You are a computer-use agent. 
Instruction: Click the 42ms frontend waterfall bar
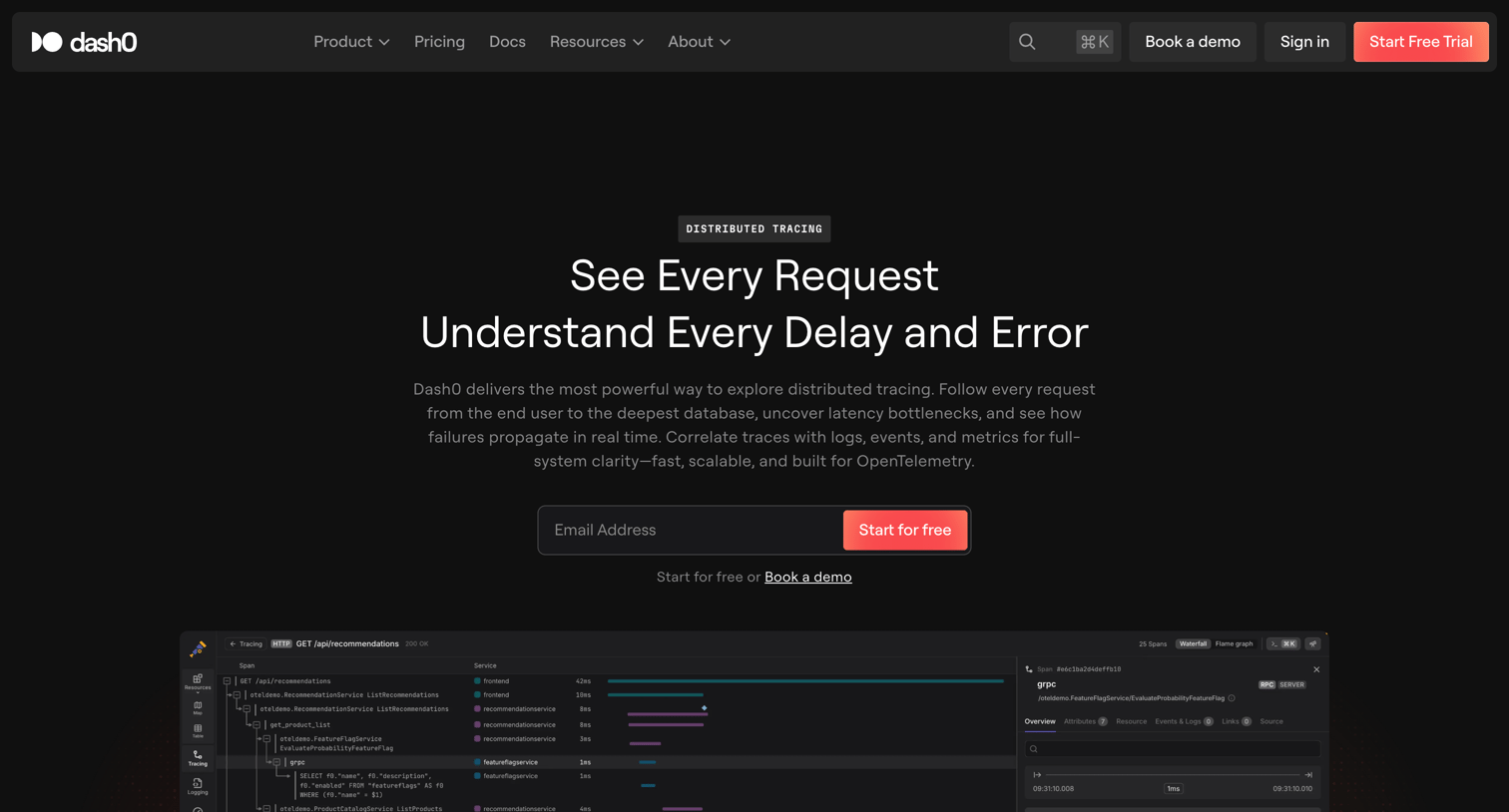pyautogui.click(x=805, y=681)
